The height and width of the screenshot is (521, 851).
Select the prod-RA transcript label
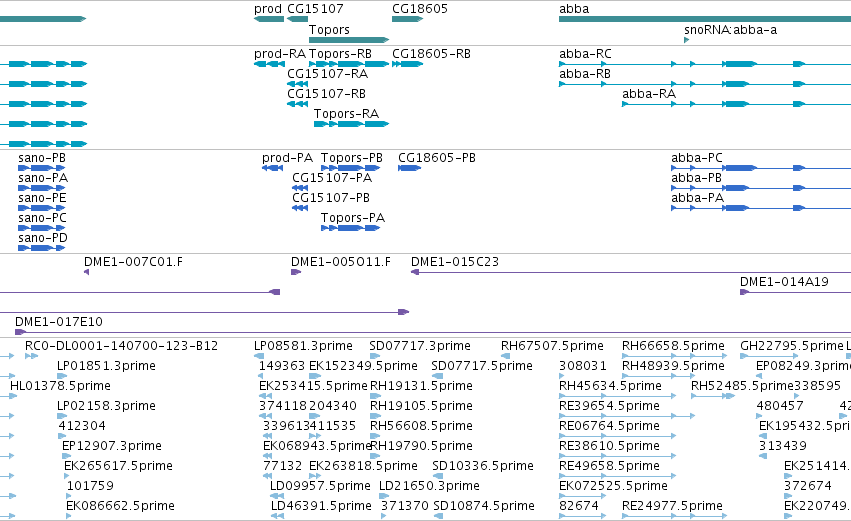tap(279, 54)
